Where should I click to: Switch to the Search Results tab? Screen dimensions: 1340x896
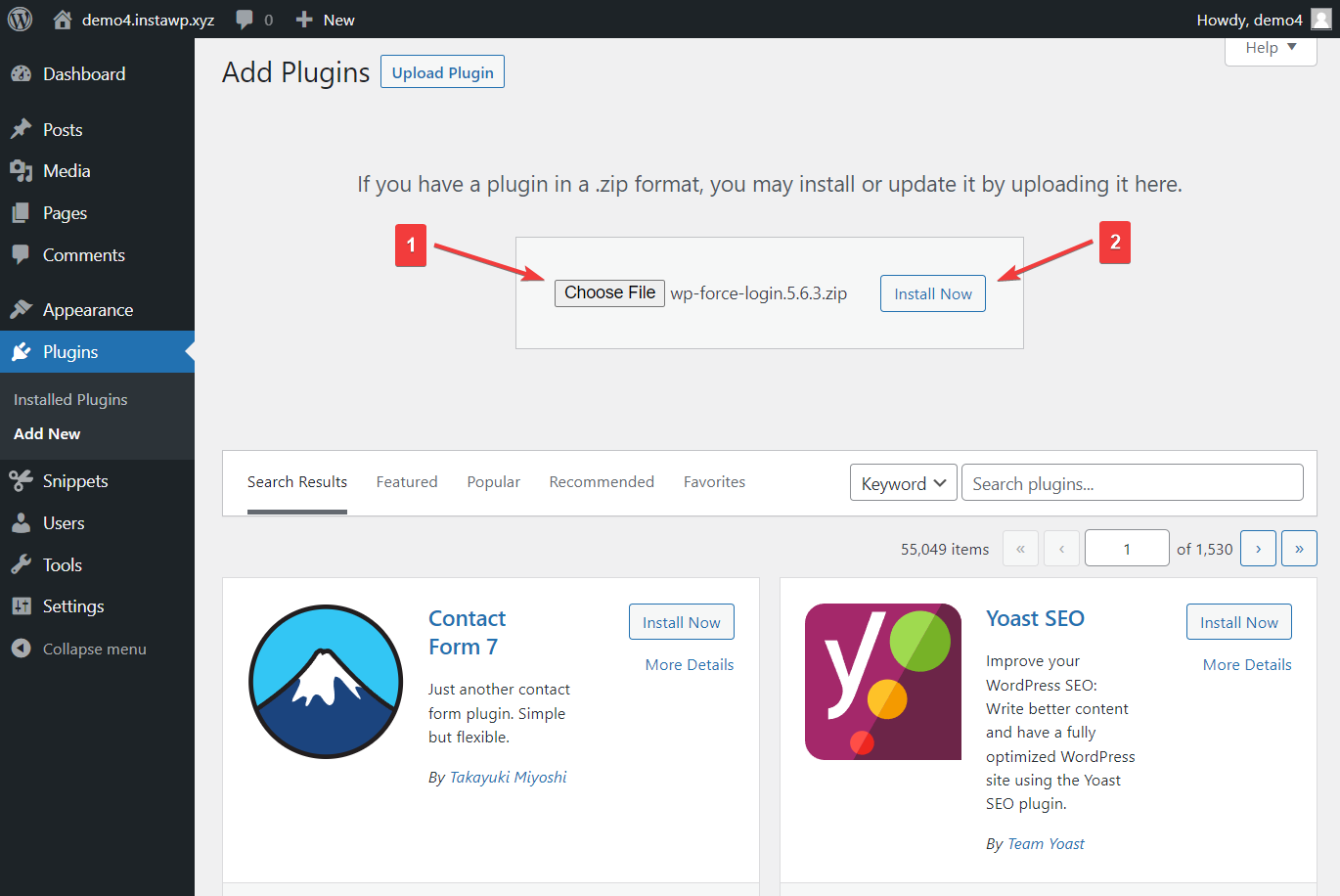click(x=297, y=482)
